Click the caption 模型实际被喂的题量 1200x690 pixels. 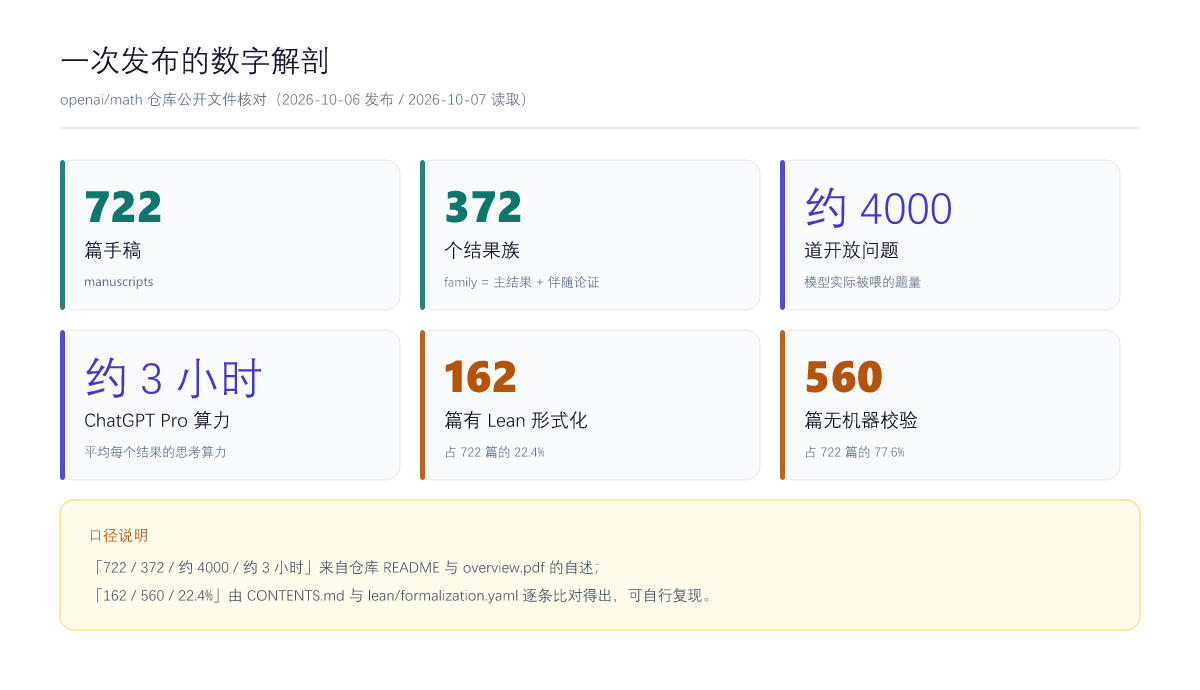point(862,282)
